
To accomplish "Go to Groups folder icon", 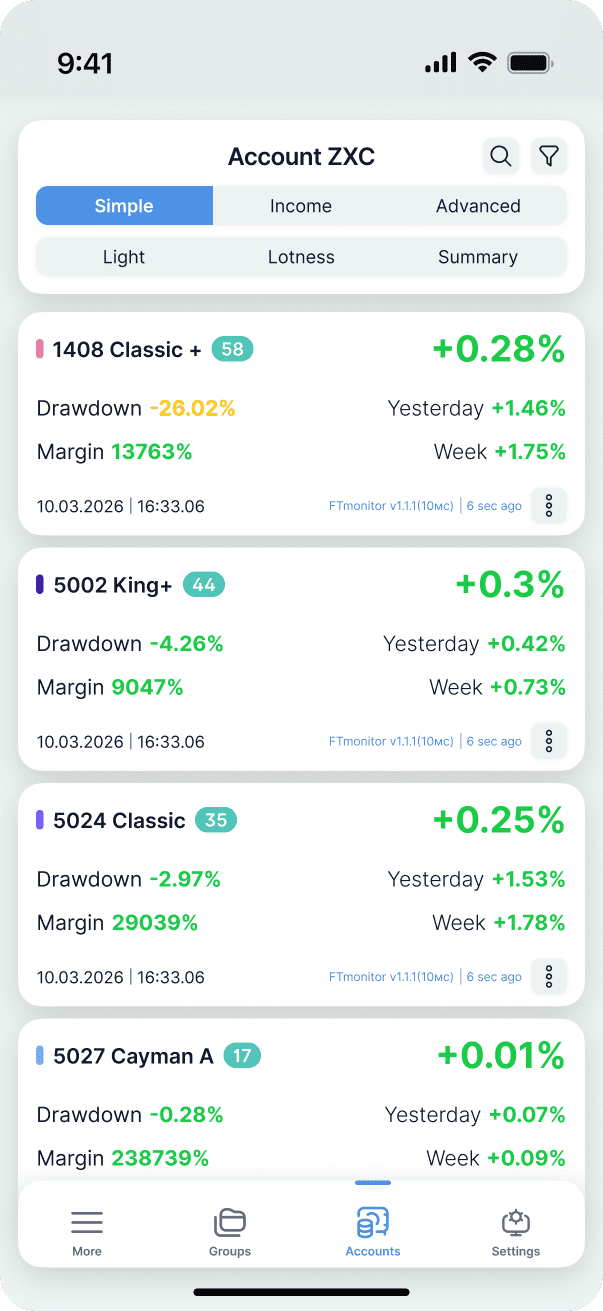I will [230, 1232].
